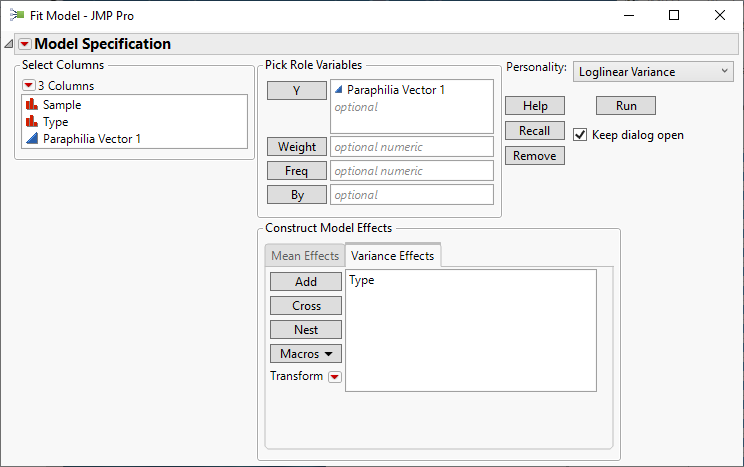The image size is (744, 467).
Task: Switch to the Variance Effects tab
Action: click(x=393, y=256)
